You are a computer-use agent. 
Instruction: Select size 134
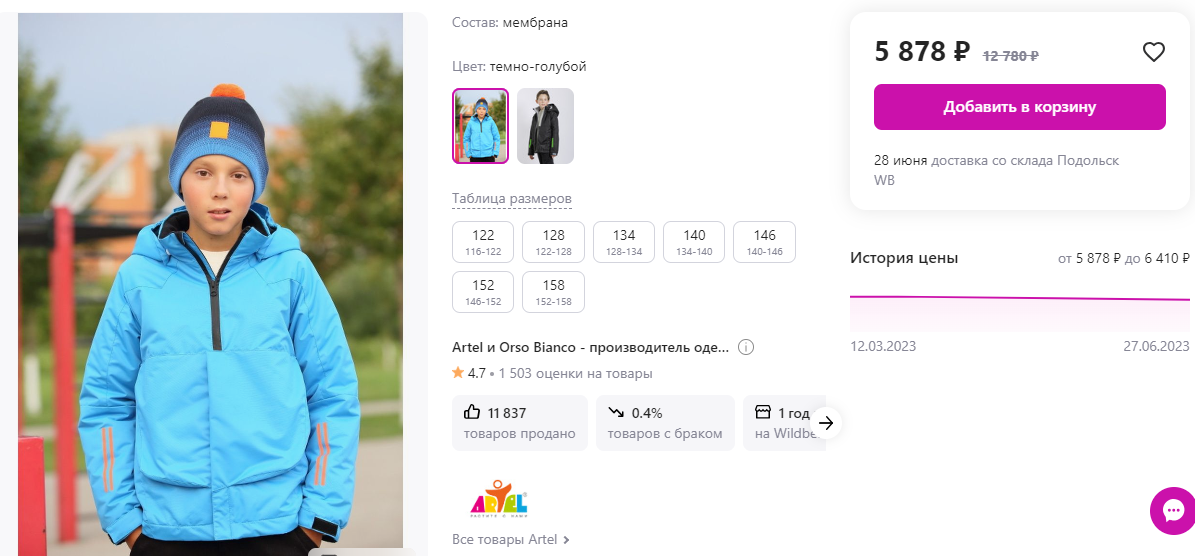click(x=624, y=242)
